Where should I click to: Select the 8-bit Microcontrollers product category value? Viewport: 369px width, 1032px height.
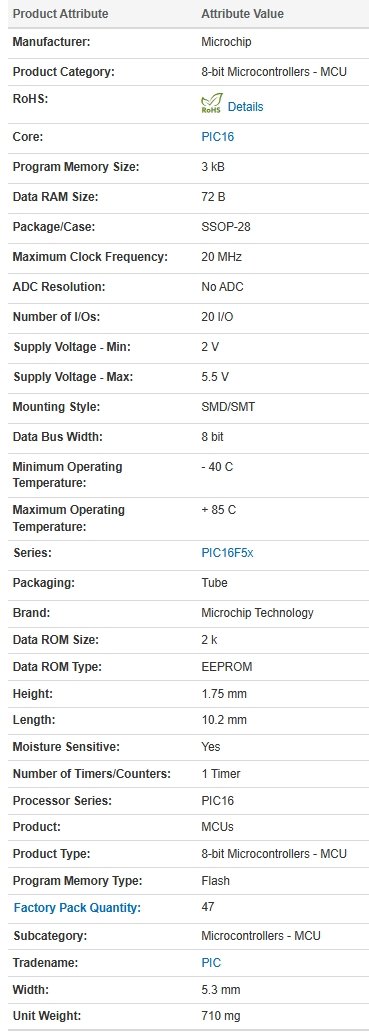(x=274, y=72)
